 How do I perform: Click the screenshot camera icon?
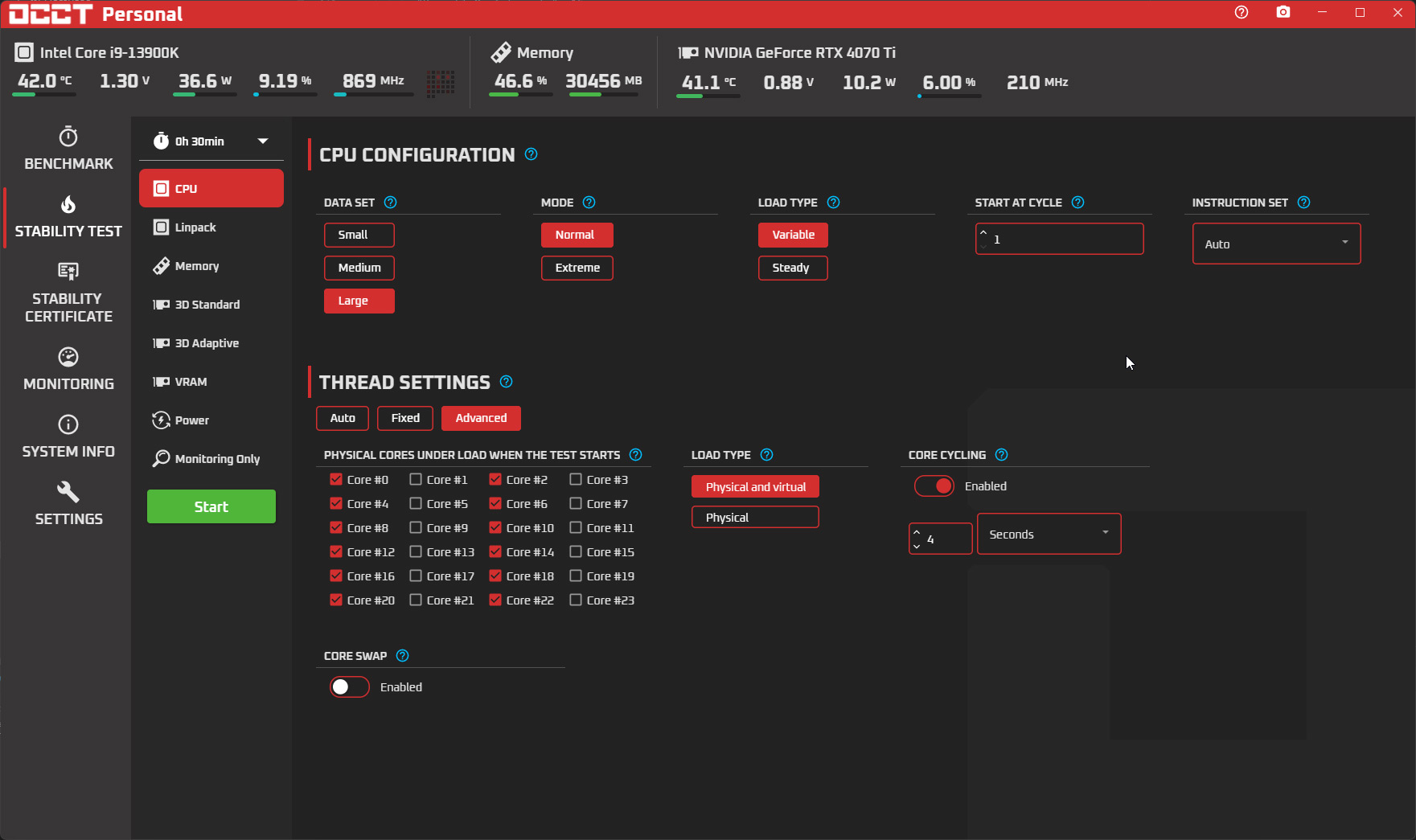point(1283,12)
